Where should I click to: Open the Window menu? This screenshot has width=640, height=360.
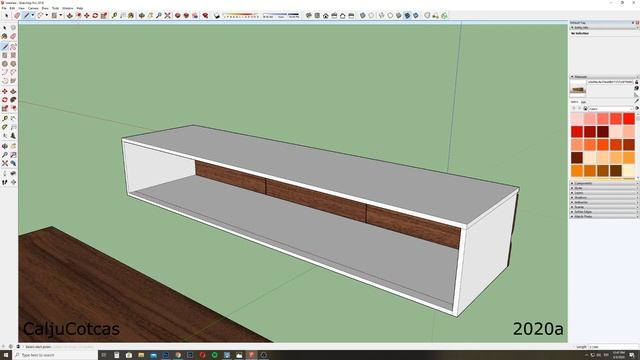tap(68, 8)
